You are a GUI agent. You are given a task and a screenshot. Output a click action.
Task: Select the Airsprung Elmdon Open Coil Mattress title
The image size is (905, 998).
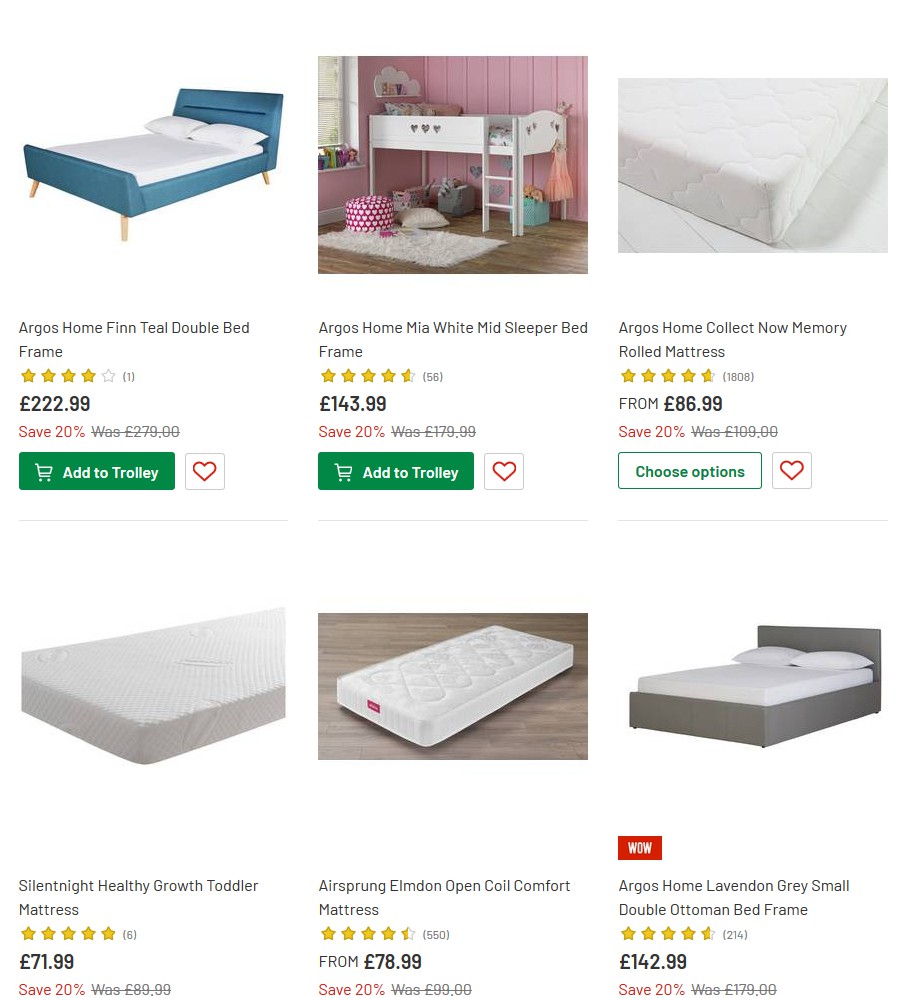point(444,897)
